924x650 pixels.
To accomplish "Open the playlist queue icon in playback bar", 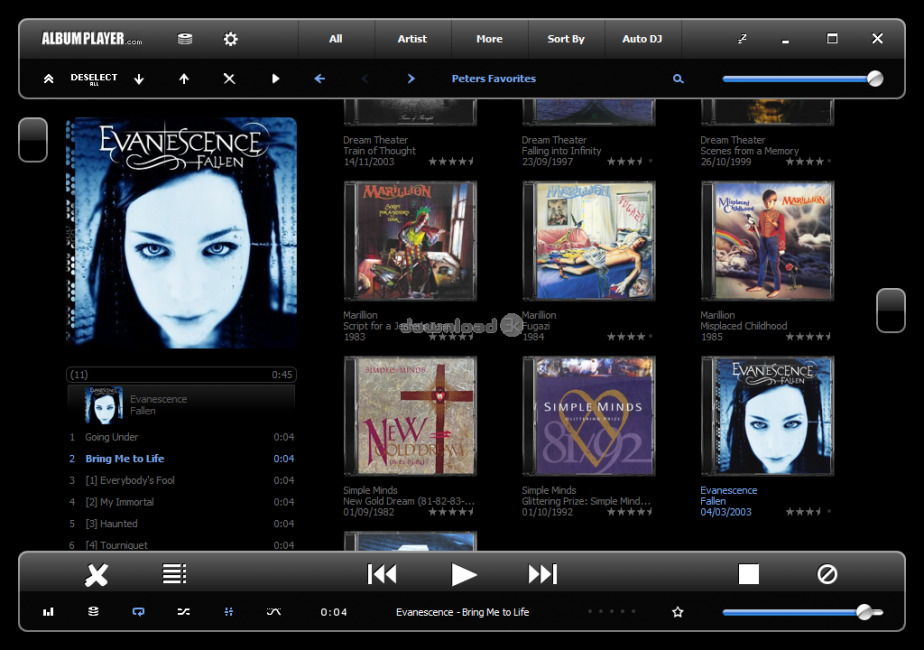I will pyautogui.click(x=174, y=573).
